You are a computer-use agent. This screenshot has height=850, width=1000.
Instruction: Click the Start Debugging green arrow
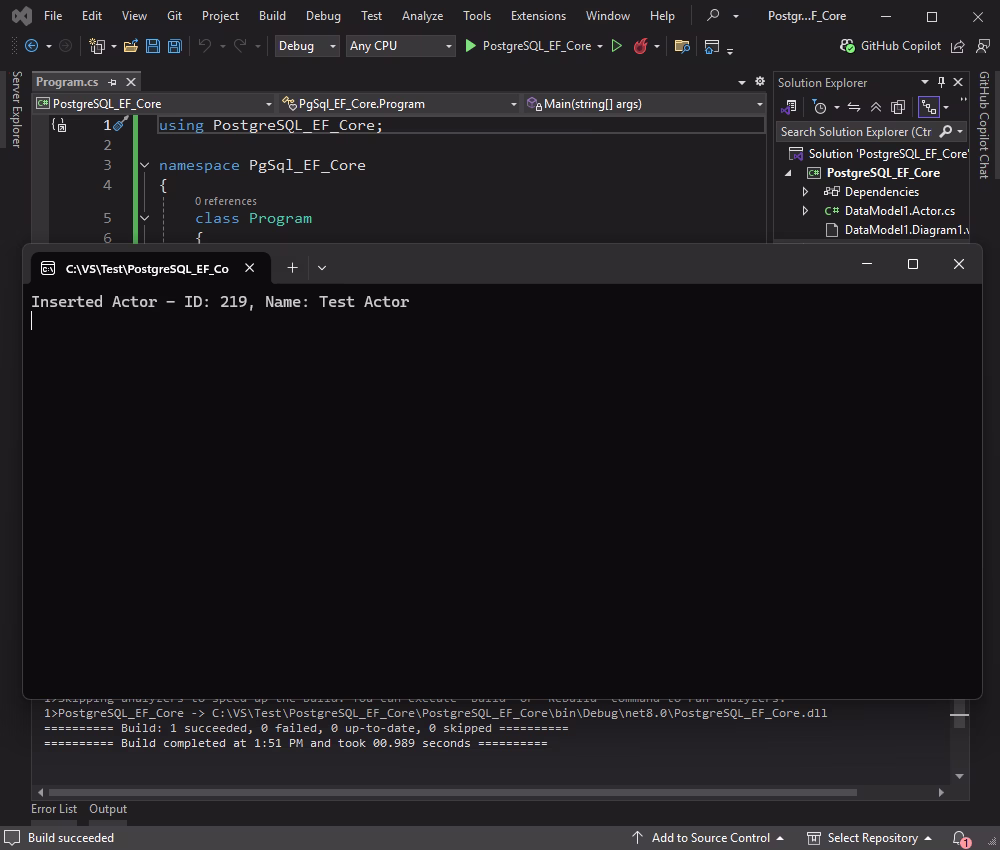(469, 46)
